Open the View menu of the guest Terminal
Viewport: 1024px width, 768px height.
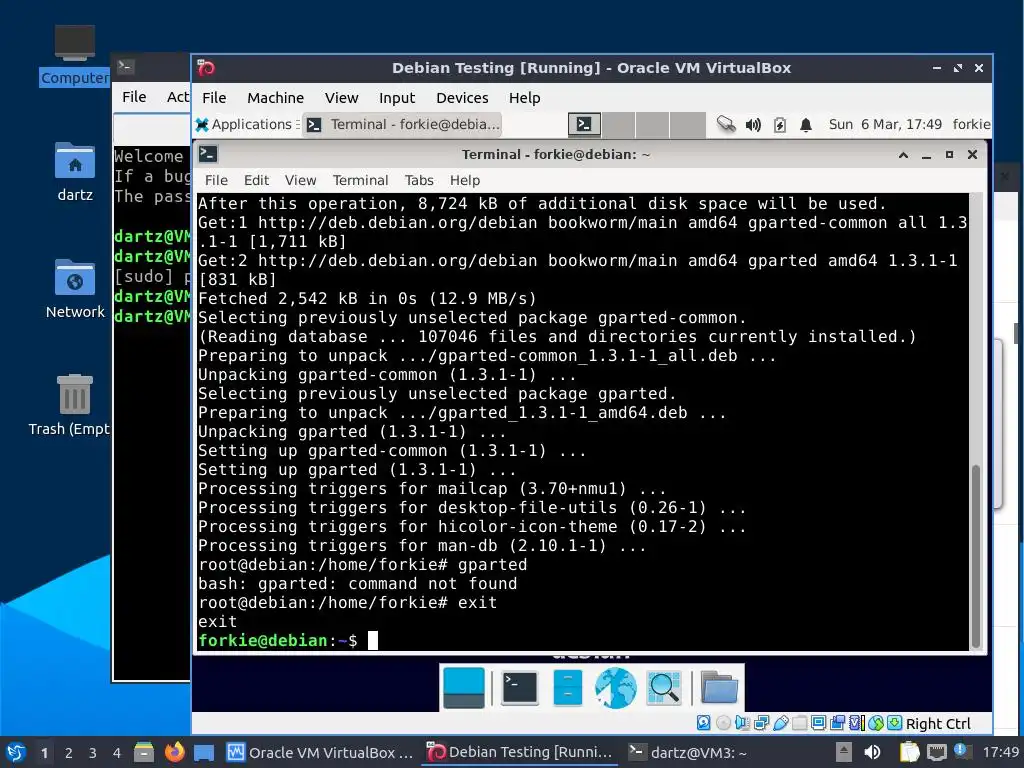(300, 180)
